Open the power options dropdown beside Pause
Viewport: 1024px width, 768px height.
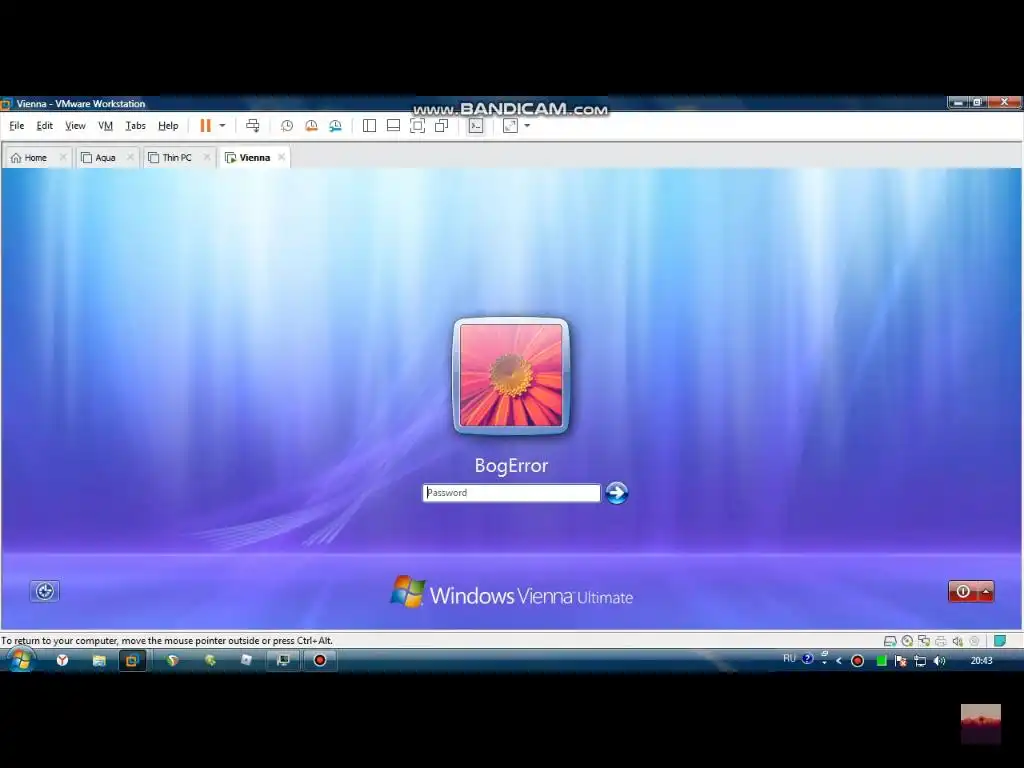222,125
